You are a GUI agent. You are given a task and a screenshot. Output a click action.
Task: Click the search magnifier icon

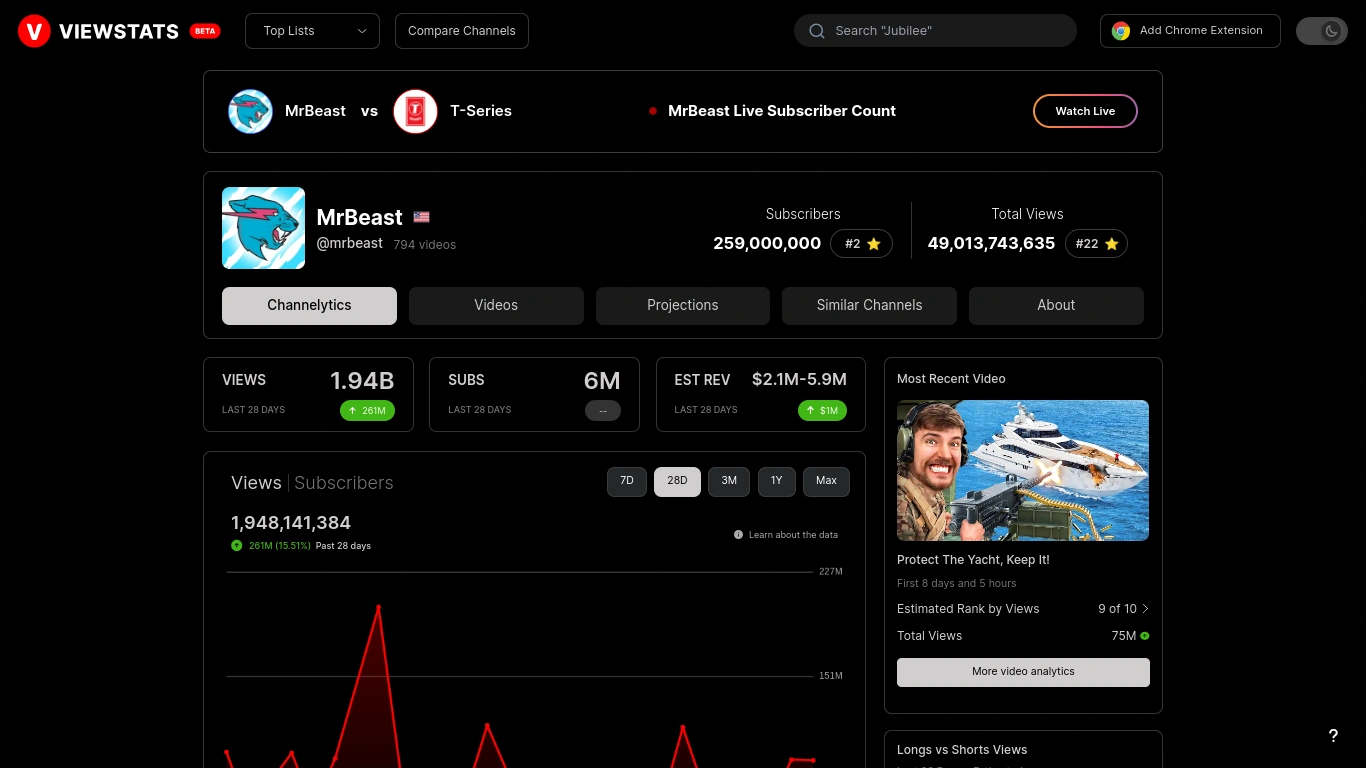[817, 31]
